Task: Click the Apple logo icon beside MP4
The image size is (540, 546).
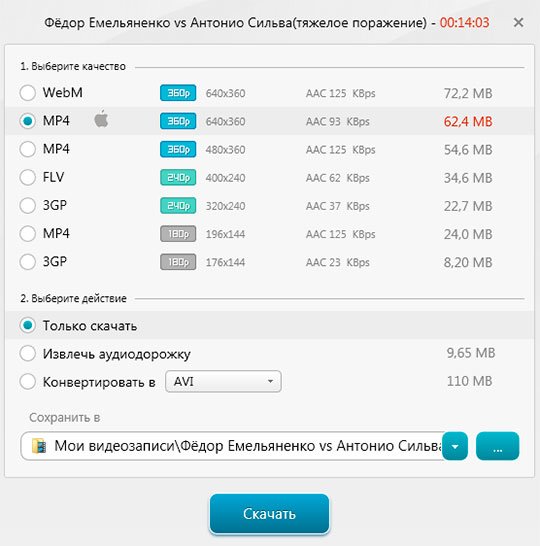Action: click(x=101, y=118)
